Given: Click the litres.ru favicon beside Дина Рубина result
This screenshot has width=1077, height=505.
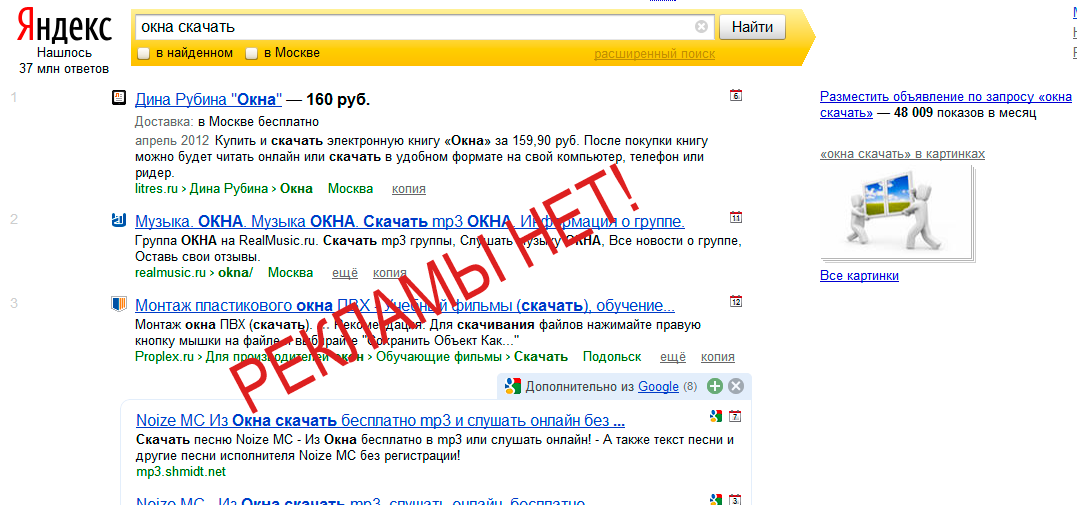Looking at the screenshot, I should pyautogui.click(x=119, y=98).
